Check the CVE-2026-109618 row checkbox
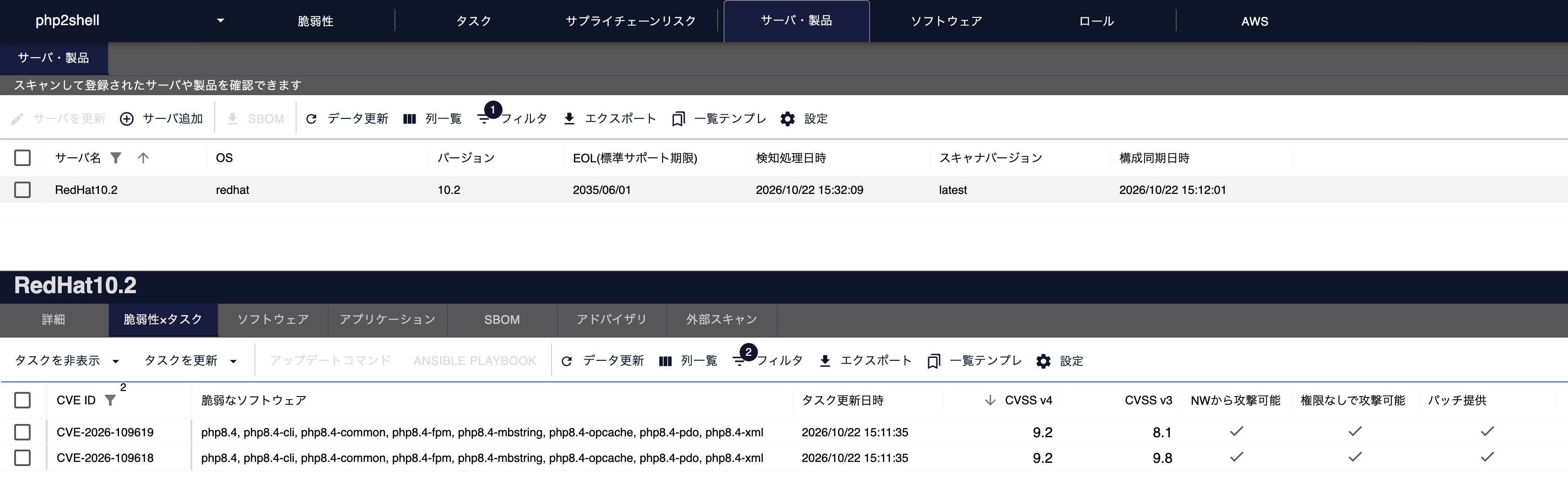The image size is (1568, 504). coord(22,458)
